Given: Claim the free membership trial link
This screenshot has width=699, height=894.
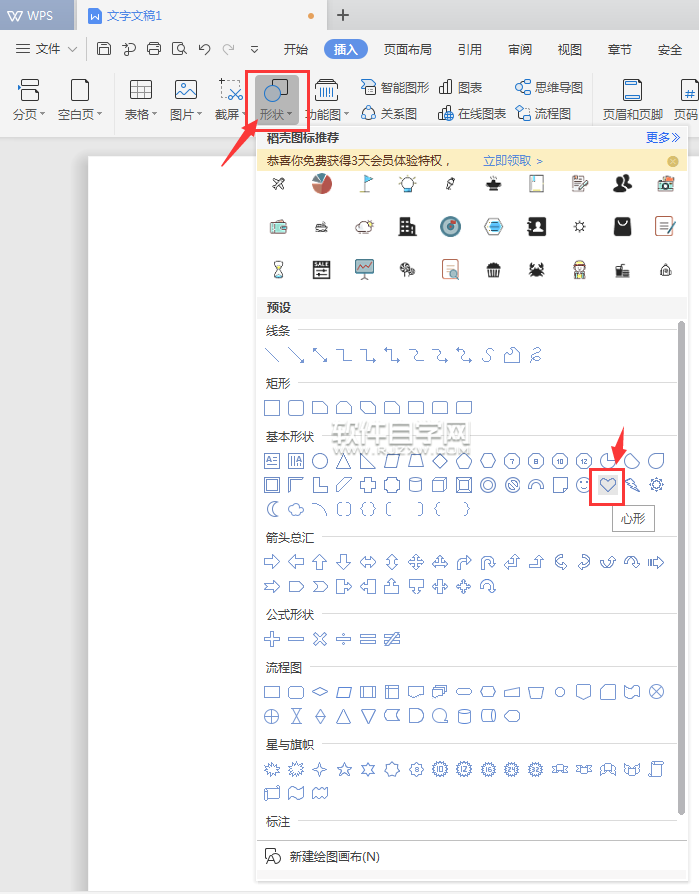Looking at the screenshot, I should pos(513,161).
